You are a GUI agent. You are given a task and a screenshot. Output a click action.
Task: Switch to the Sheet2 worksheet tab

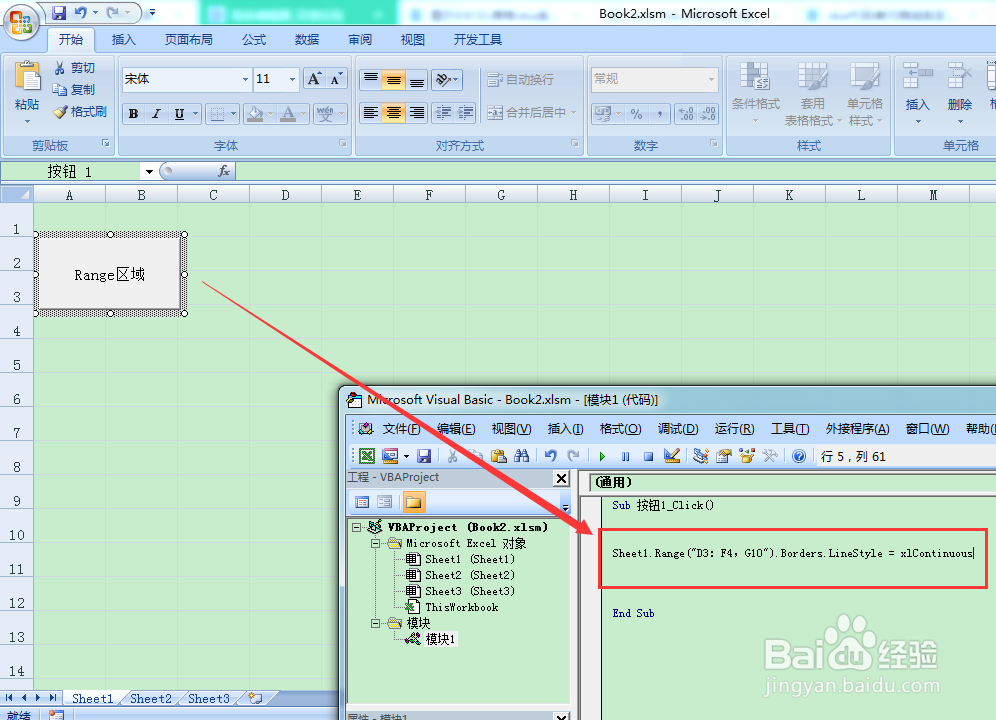149,698
